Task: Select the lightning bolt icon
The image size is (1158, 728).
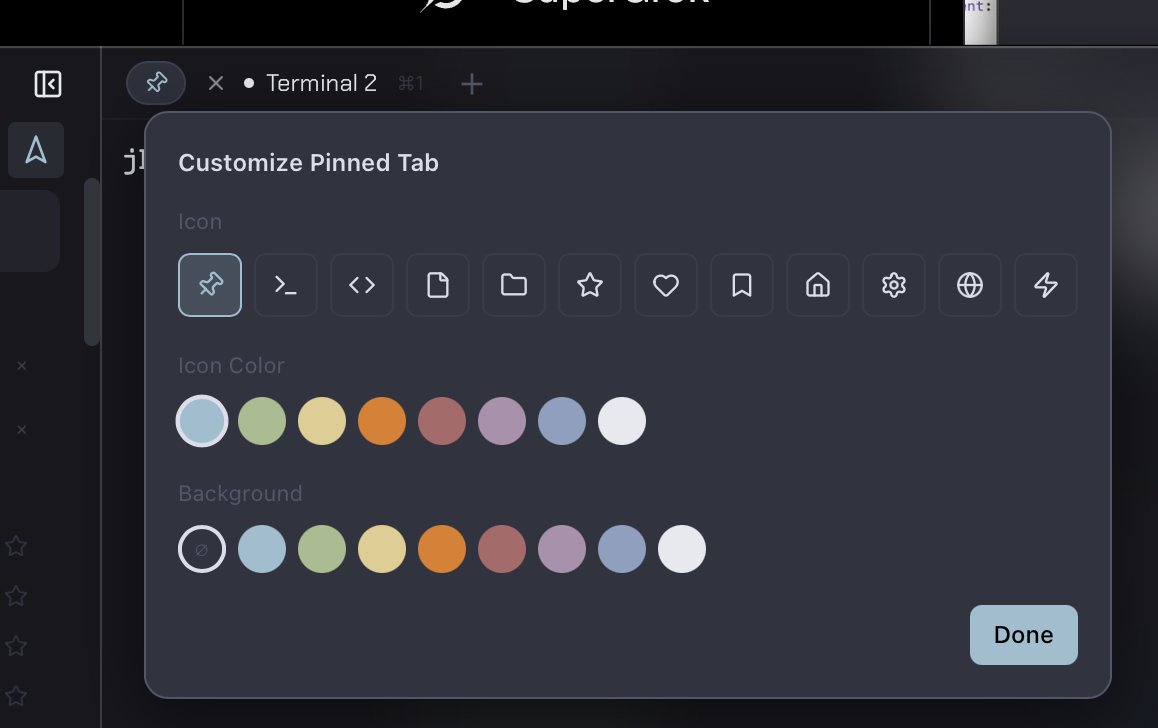Action: click(x=1046, y=285)
